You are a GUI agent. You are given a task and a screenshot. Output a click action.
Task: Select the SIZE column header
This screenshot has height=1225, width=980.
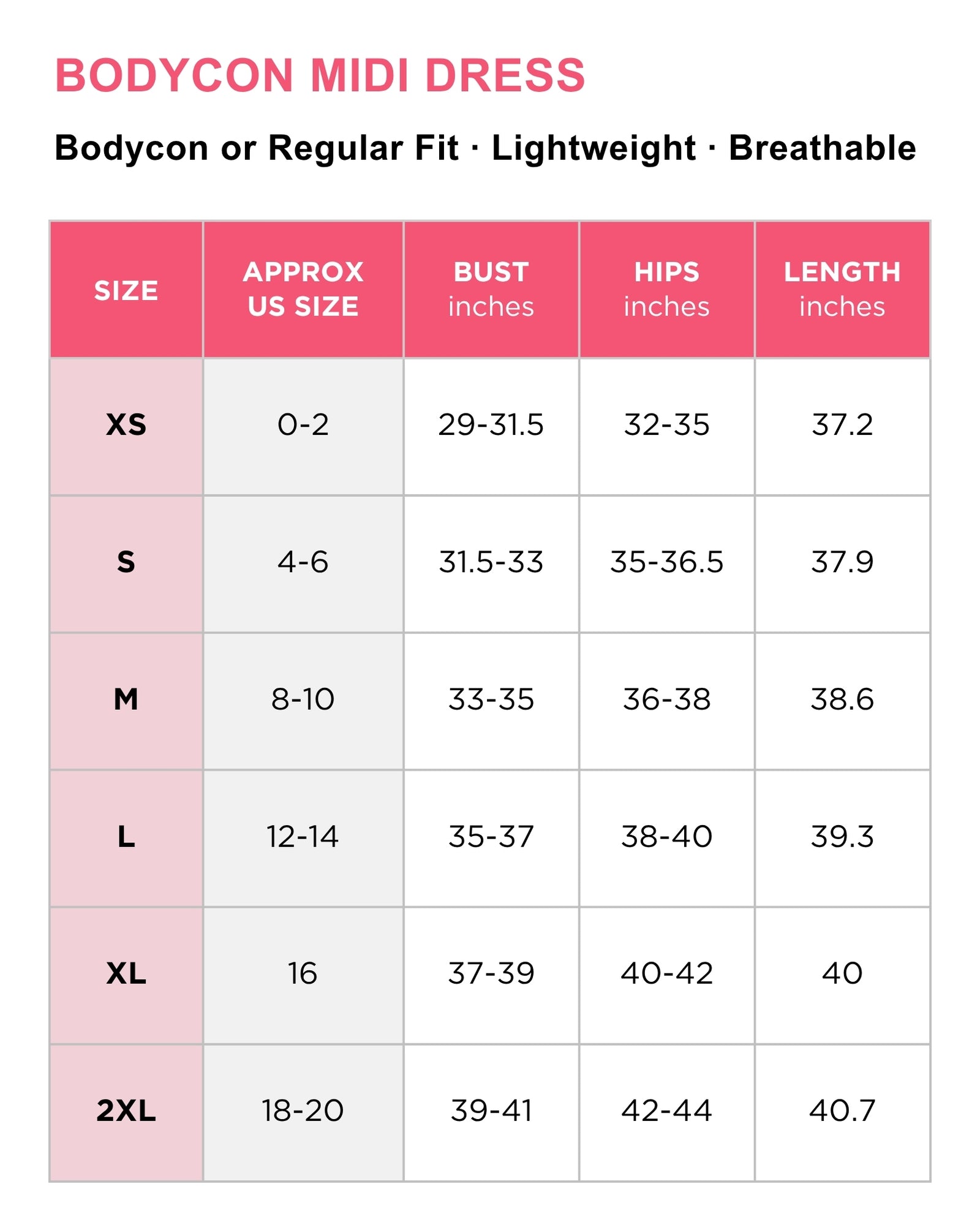(x=126, y=290)
